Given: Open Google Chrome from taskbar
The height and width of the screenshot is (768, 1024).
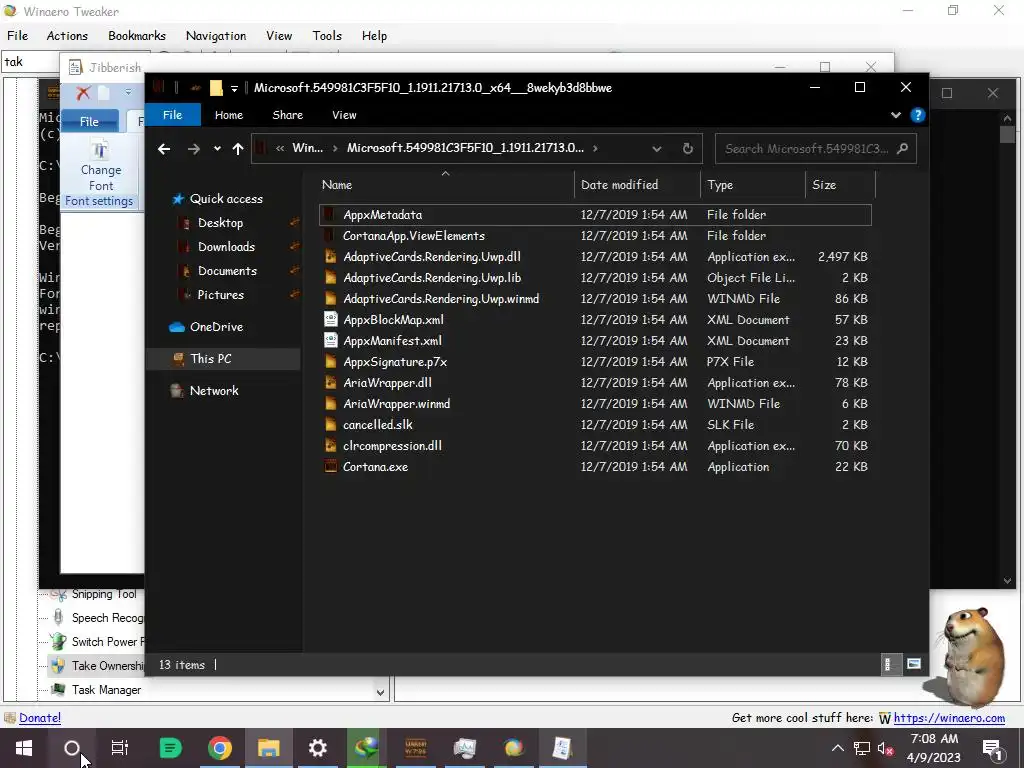Looking at the screenshot, I should click(x=219, y=748).
